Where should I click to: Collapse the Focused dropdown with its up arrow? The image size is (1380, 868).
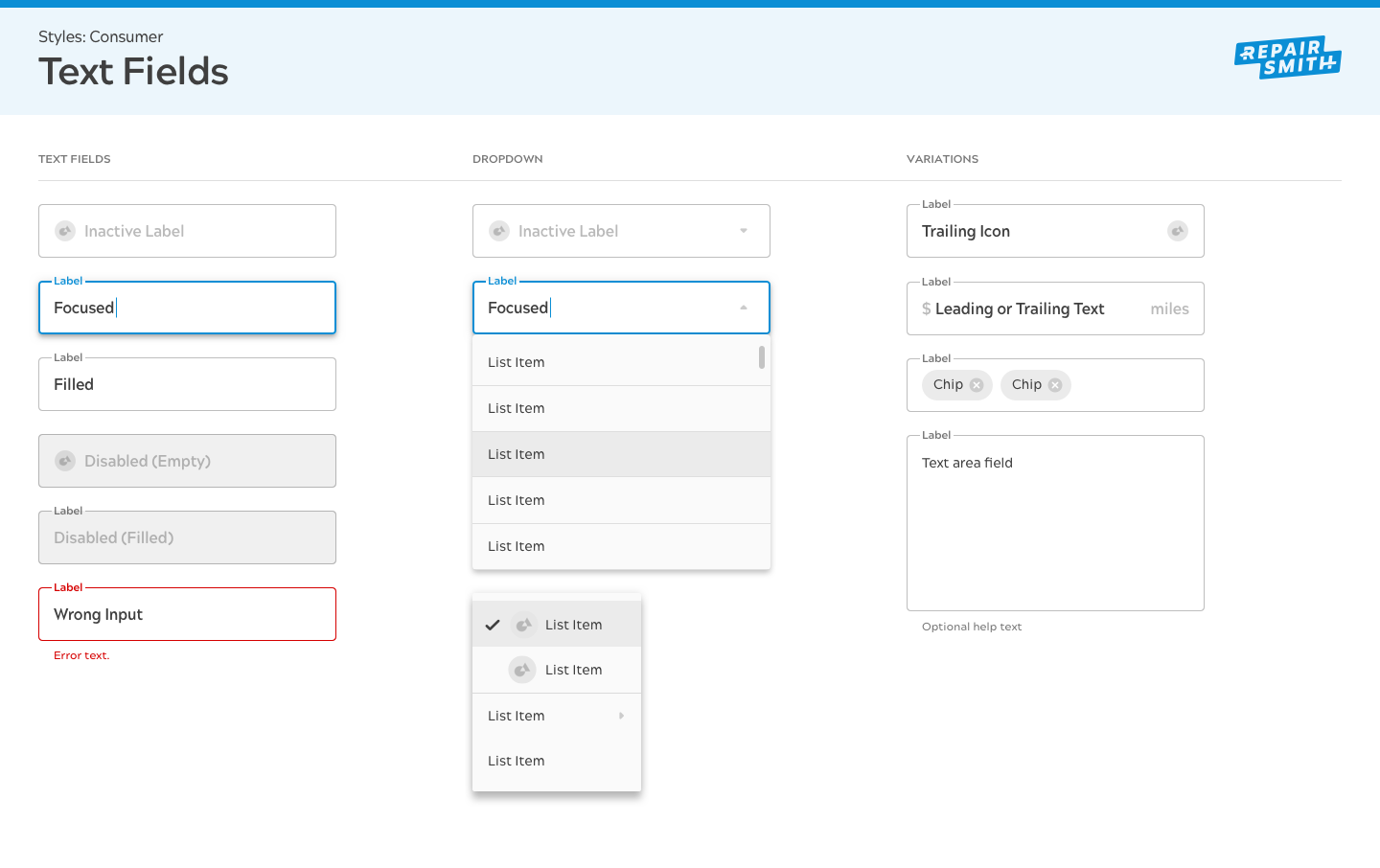click(x=744, y=308)
